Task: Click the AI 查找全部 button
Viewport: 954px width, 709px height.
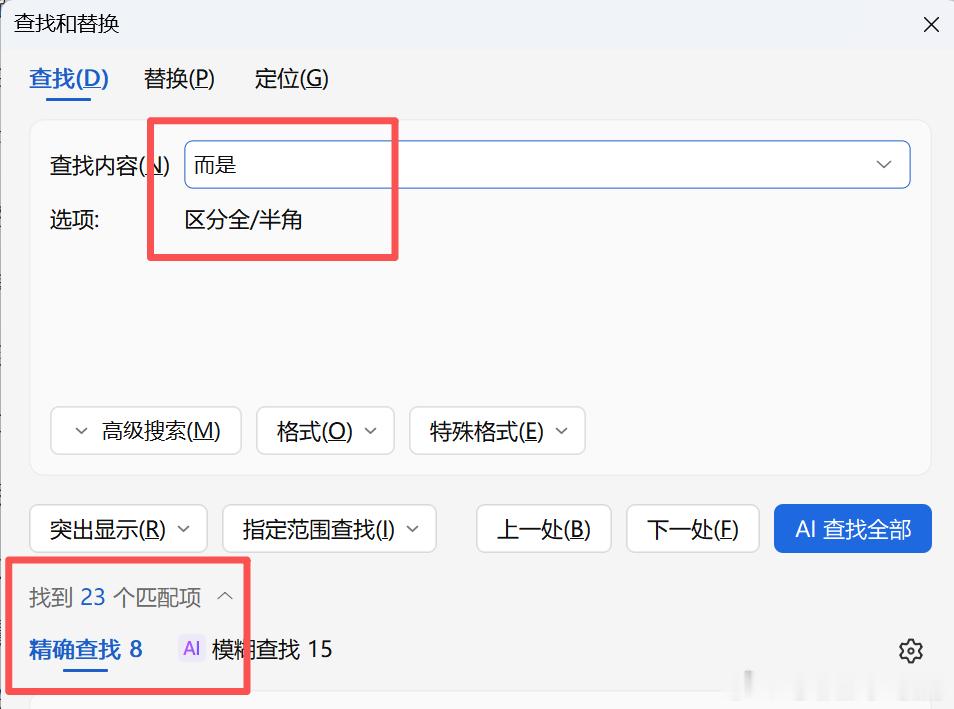Action: 853,529
